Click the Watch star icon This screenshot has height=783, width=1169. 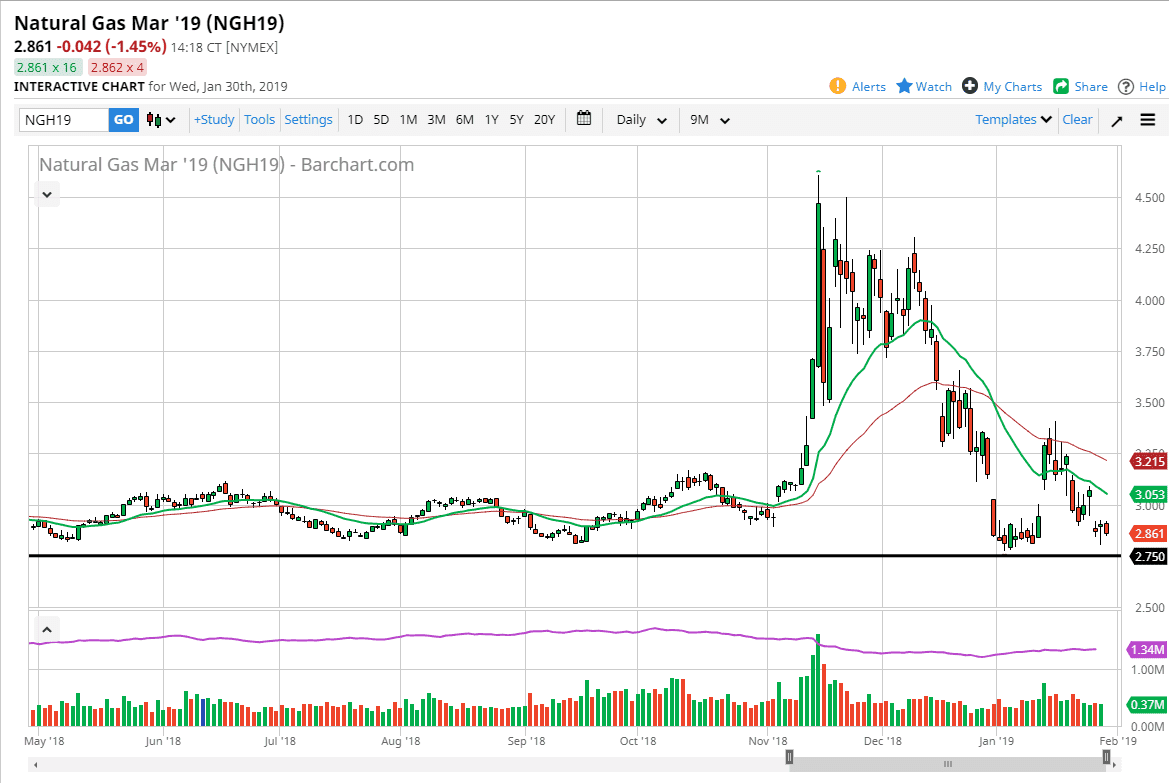[904, 86]
